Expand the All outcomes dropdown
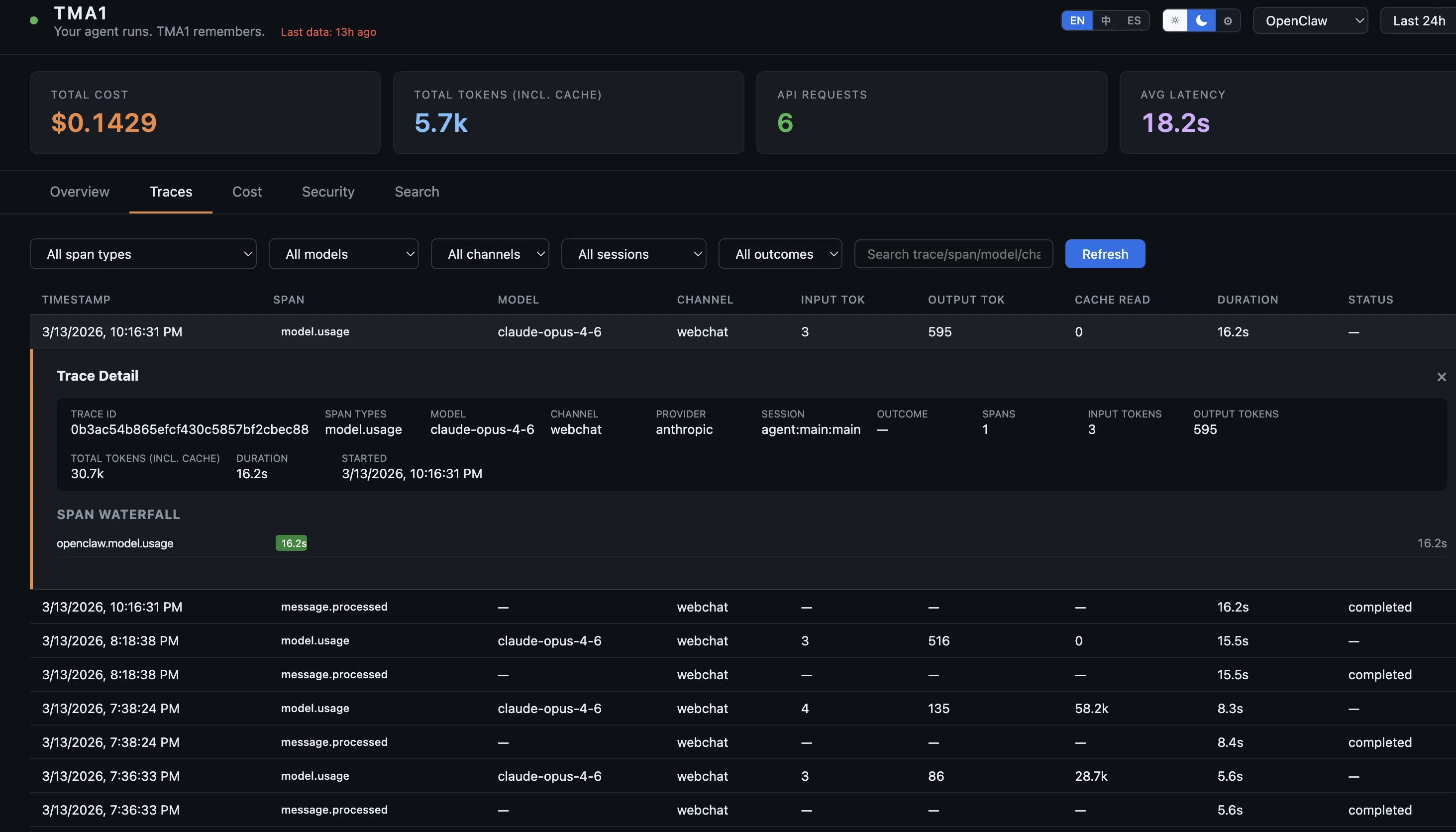 click(780, 254)
